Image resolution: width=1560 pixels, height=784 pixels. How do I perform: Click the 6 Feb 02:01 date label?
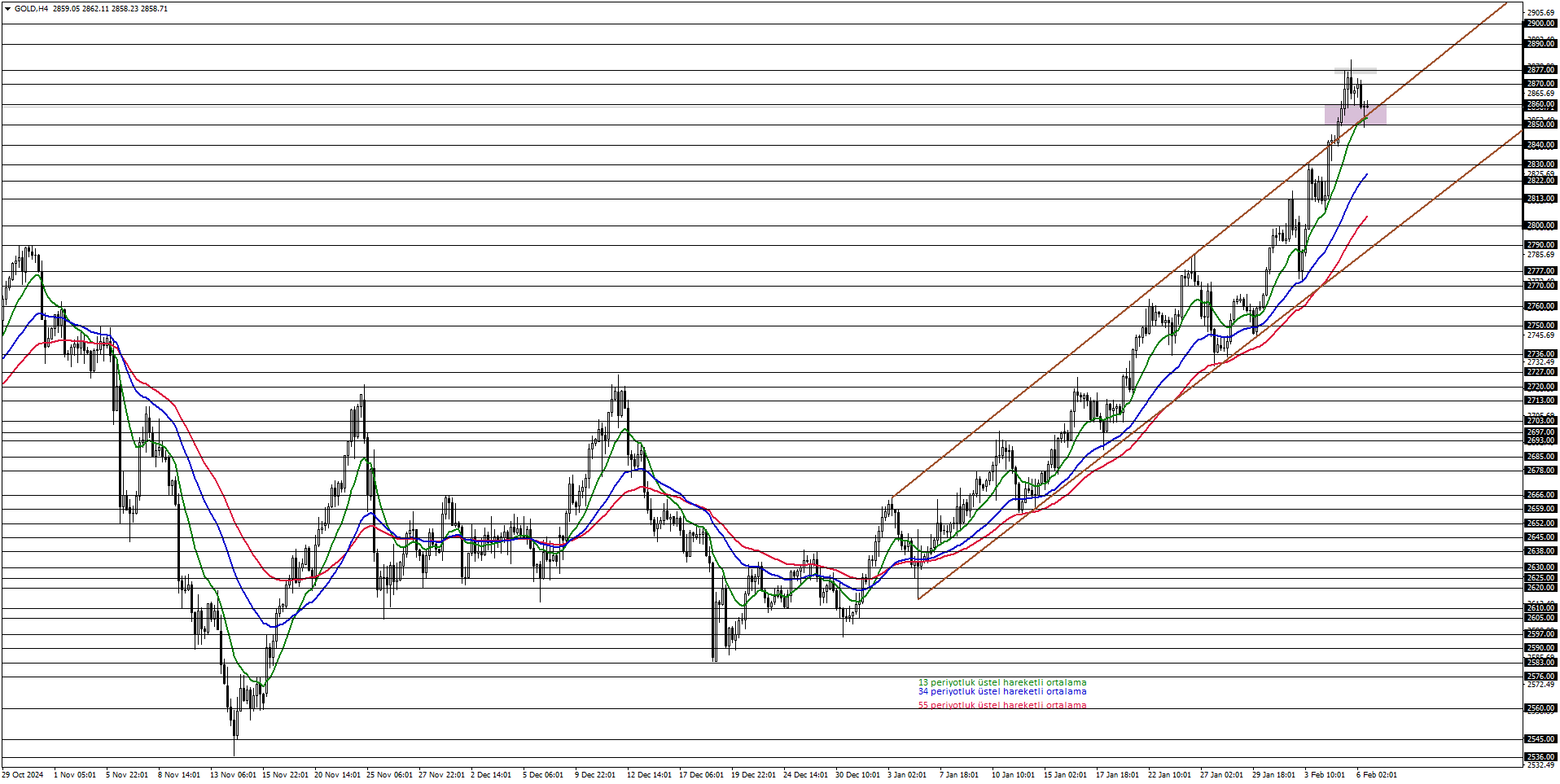1377,775
